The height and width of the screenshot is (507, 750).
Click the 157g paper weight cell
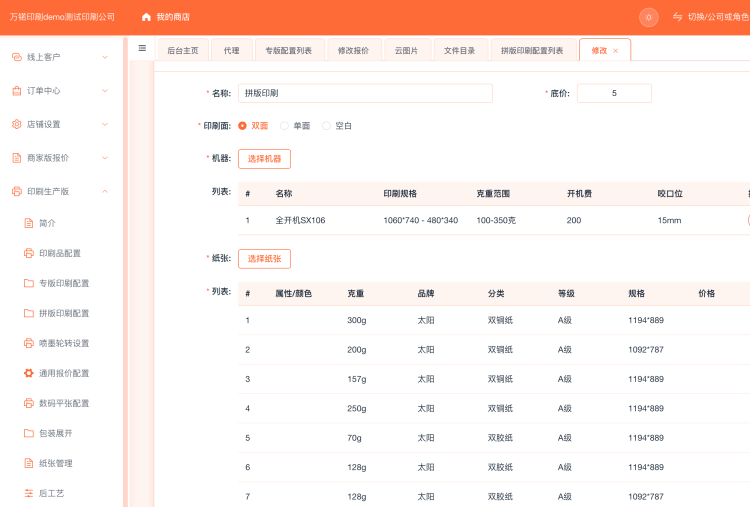(x=357, y=379)
